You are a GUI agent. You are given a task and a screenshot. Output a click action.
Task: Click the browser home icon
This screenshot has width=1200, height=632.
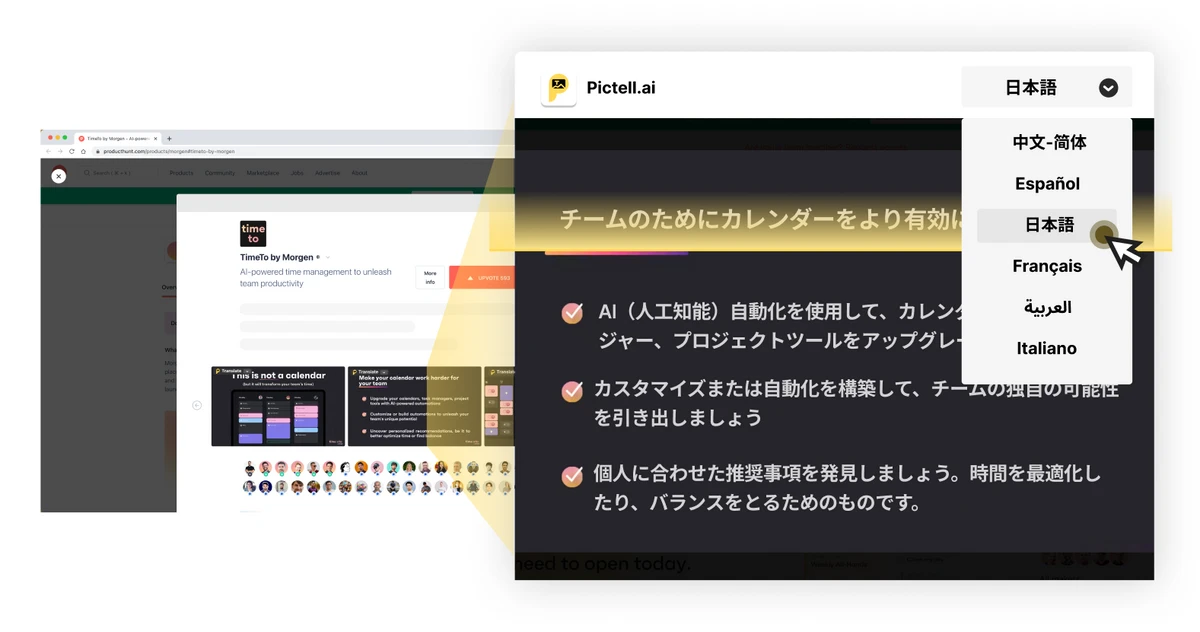83,151
